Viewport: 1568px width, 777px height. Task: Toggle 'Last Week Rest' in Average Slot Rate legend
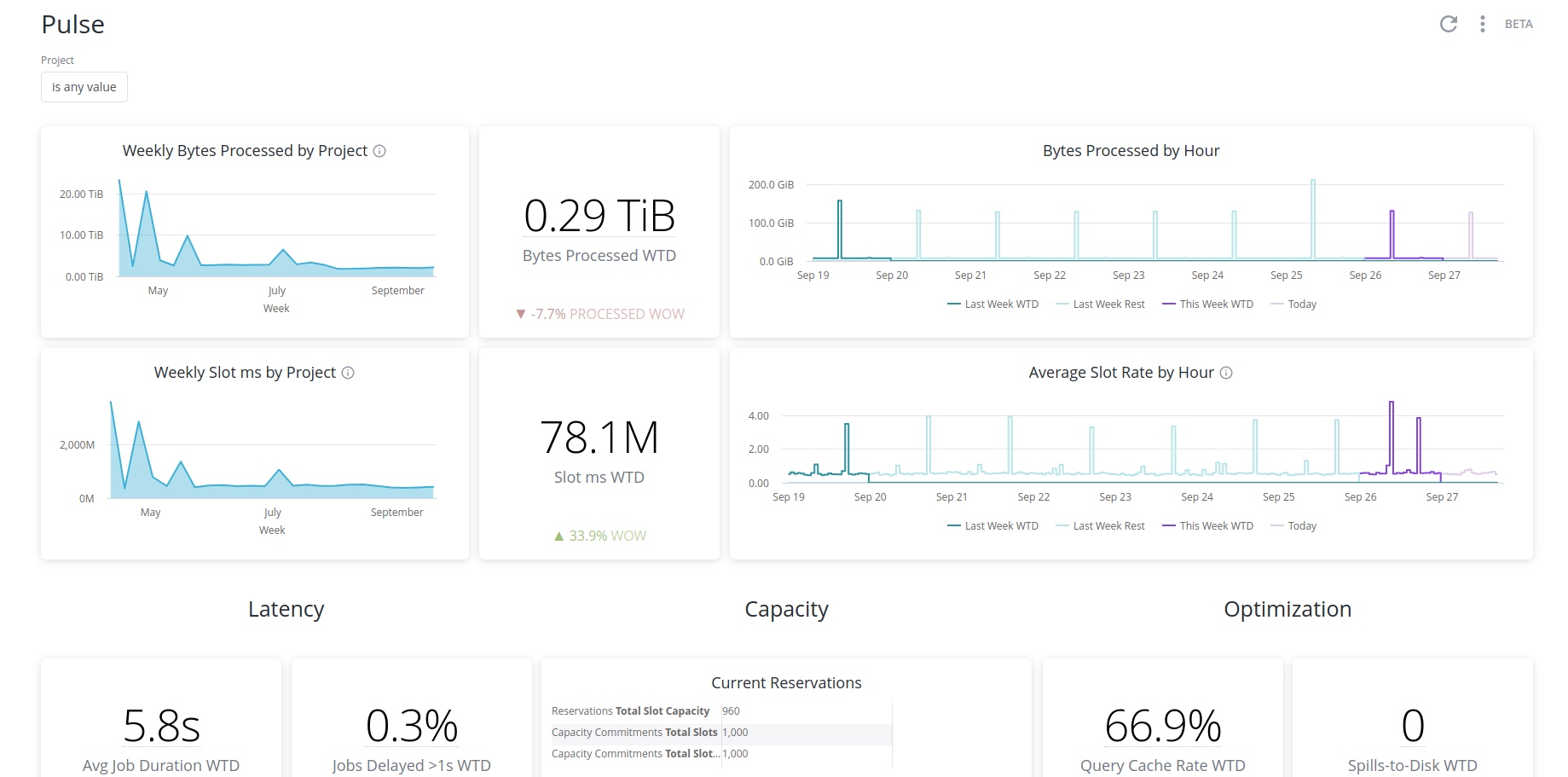coord(1100,526)
